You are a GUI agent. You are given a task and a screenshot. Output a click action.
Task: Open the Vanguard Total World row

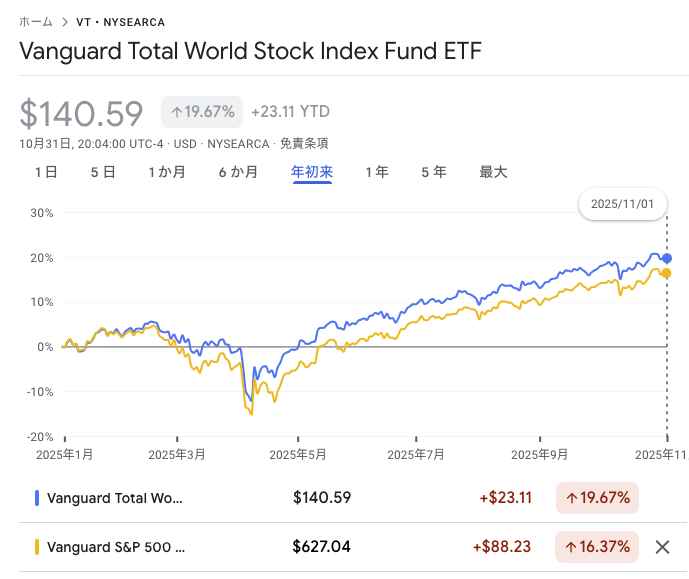pos(115,497)
